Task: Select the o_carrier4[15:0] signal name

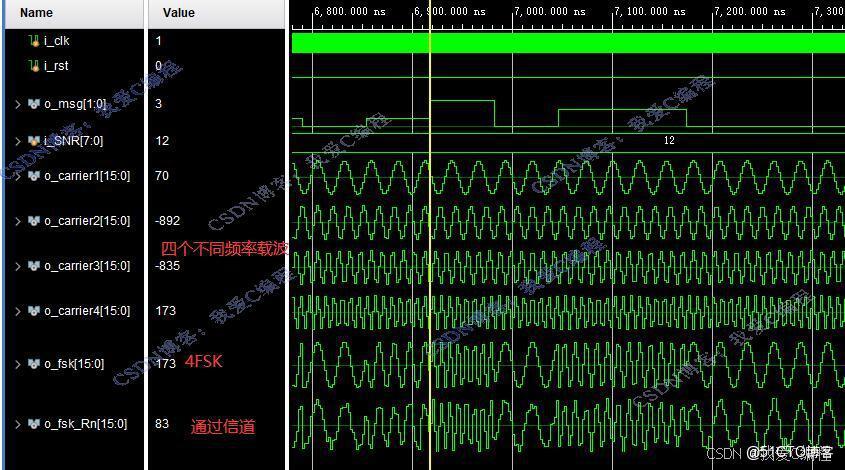Action: tap(87, 311)
